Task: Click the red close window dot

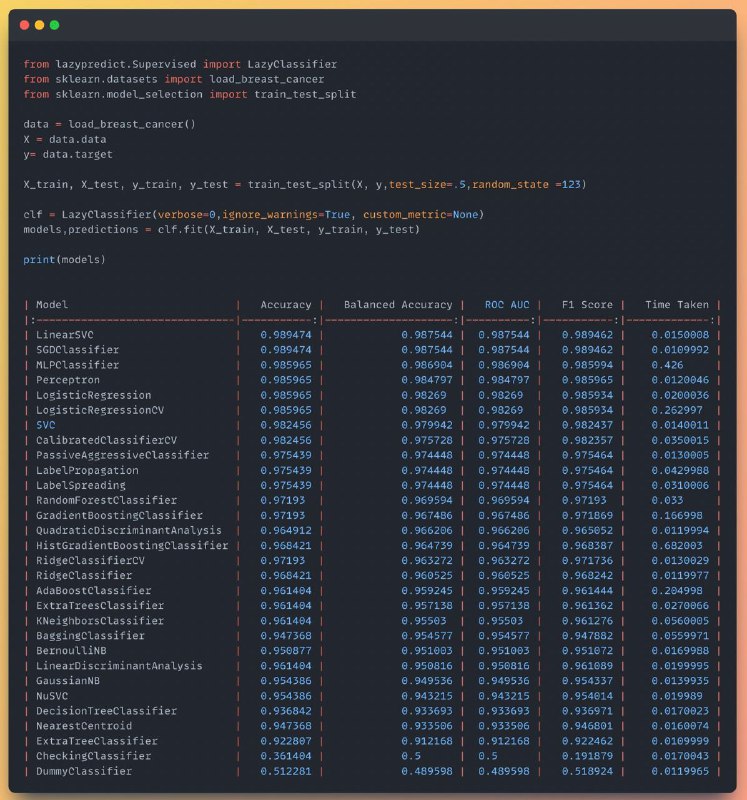Action: (x=24, y=25)
